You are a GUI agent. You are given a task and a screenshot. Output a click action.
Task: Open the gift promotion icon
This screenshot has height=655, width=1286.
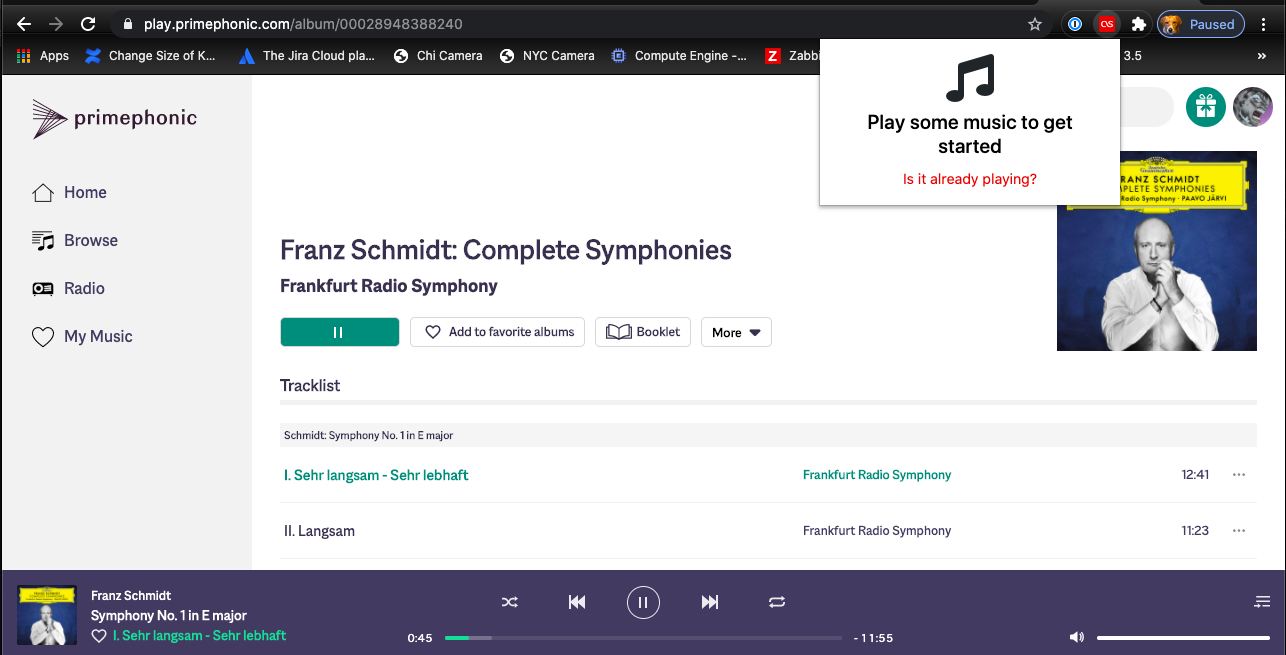click(x=1205, y=107)
